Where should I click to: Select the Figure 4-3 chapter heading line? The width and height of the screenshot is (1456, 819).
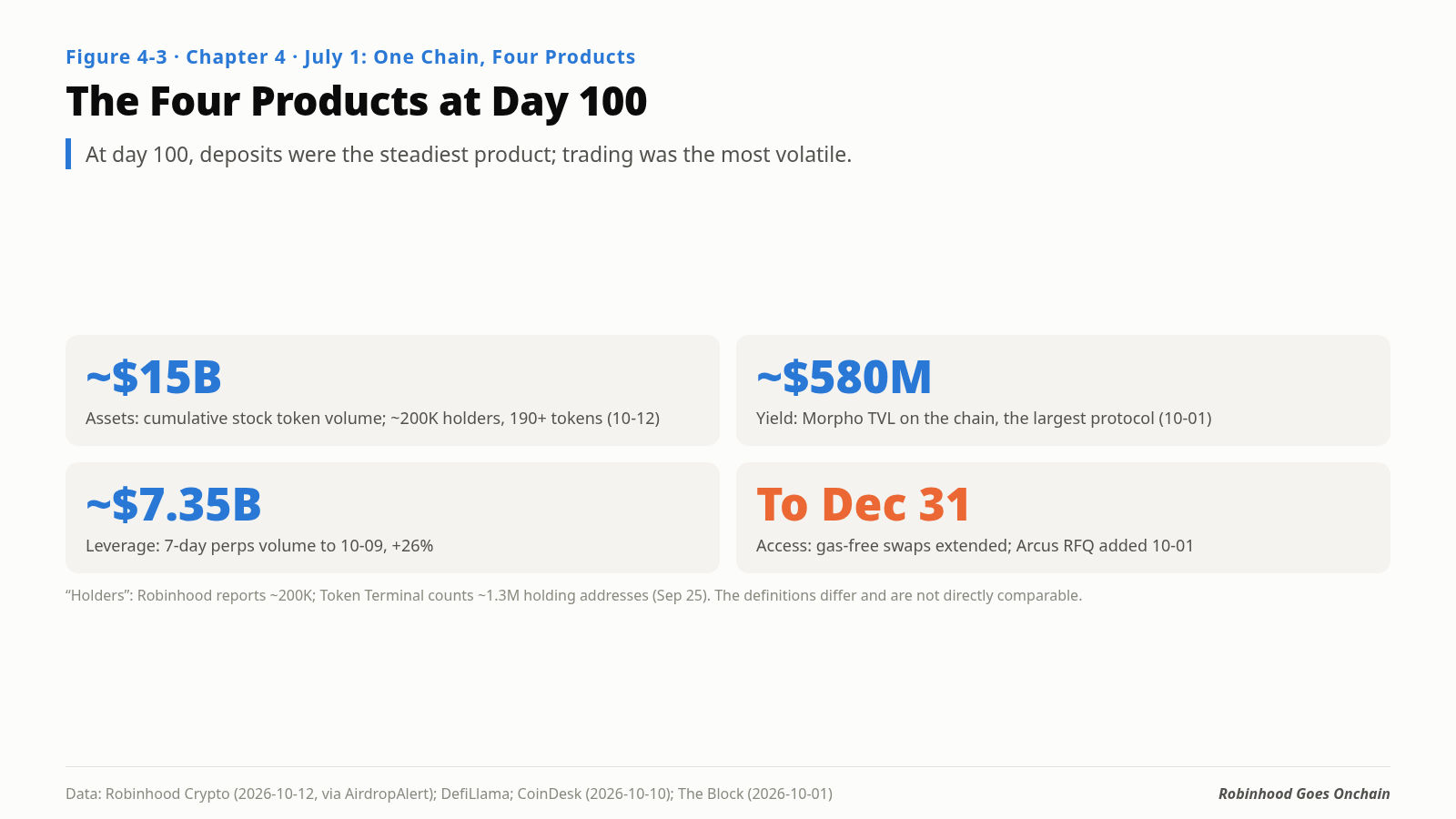pos(350,57)
